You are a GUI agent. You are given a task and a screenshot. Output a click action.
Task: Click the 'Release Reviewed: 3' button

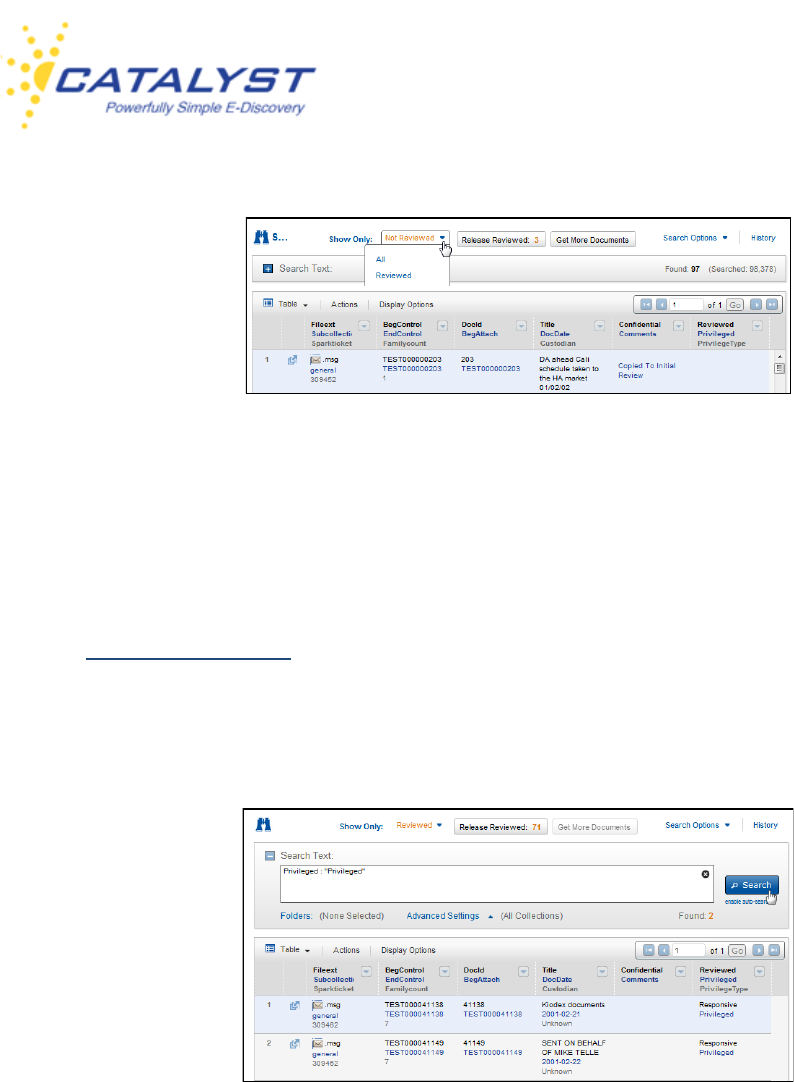501,239
